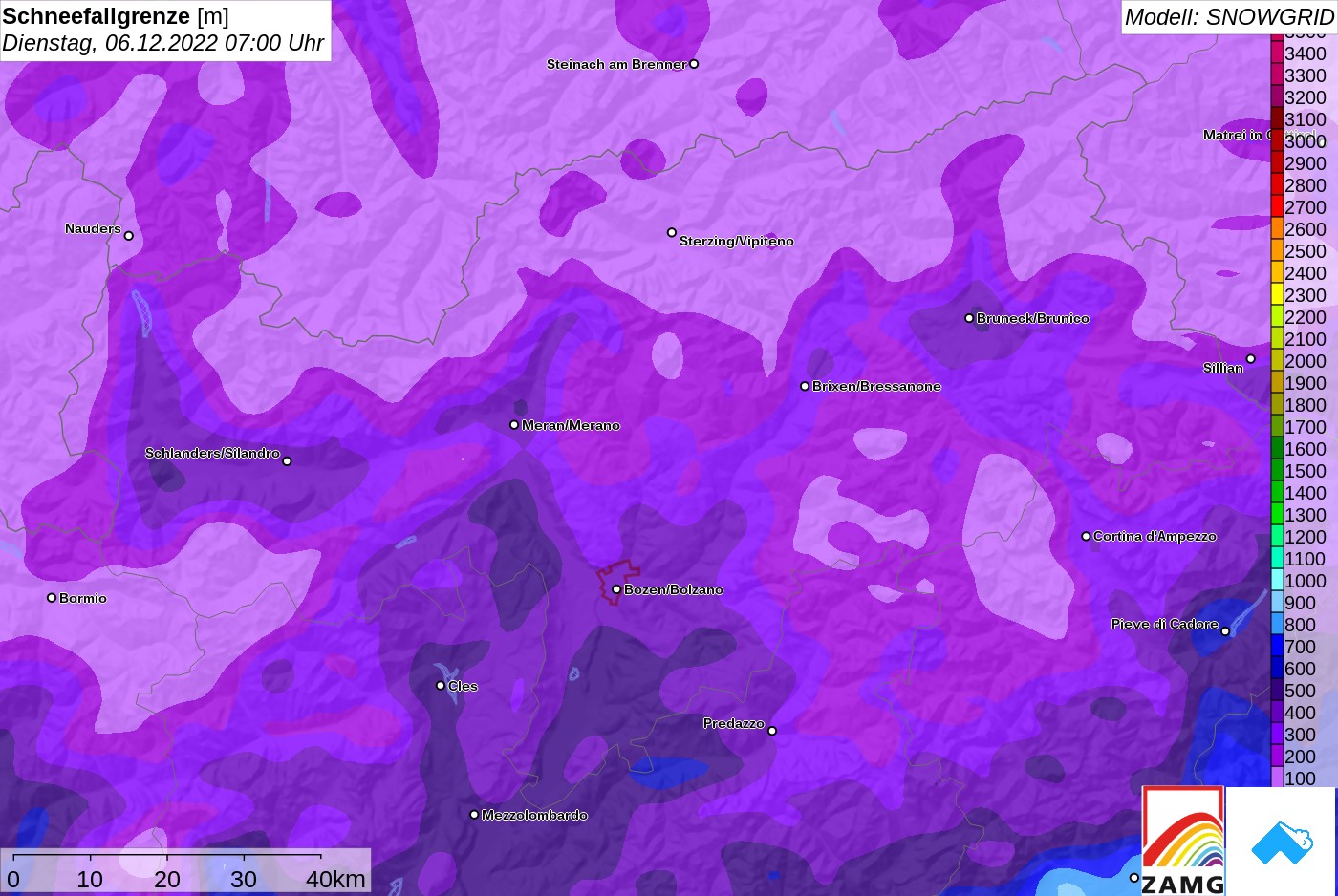Click the 'Cortina d'Ampezzo' text label

tap(1155, 536)
